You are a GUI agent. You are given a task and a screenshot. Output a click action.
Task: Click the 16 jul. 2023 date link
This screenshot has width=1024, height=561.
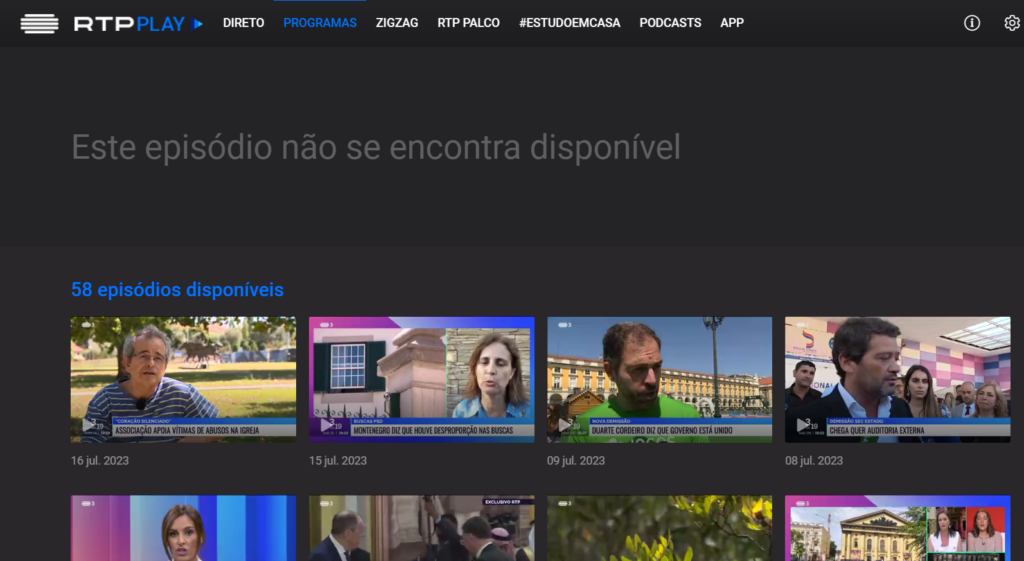pos(99,461)
